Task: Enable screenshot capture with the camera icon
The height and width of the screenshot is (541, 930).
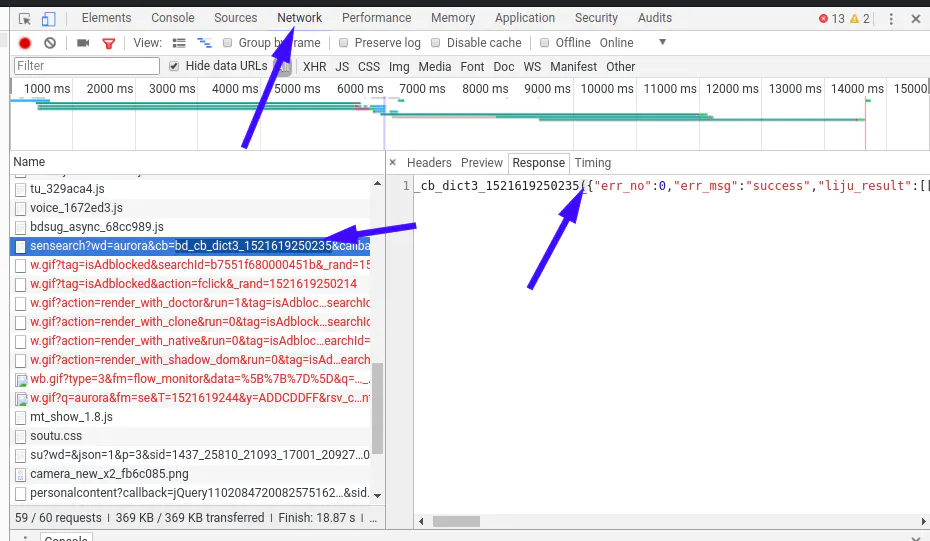Action: coord(83,43)
